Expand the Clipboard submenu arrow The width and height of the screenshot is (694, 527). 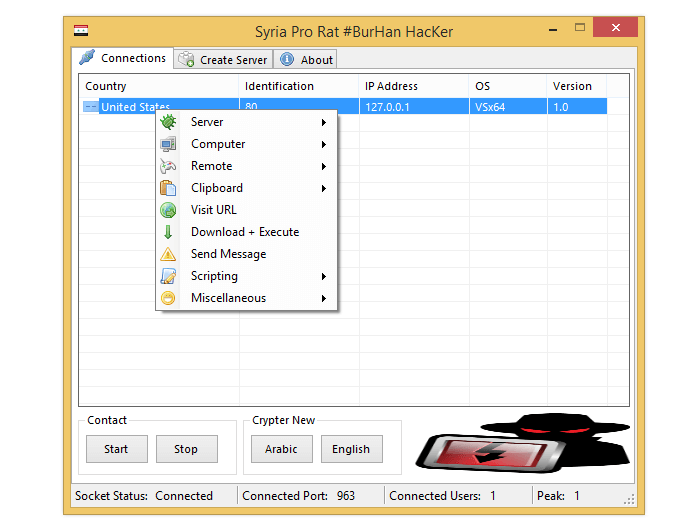pyautogui.click(x=324, y=188)
